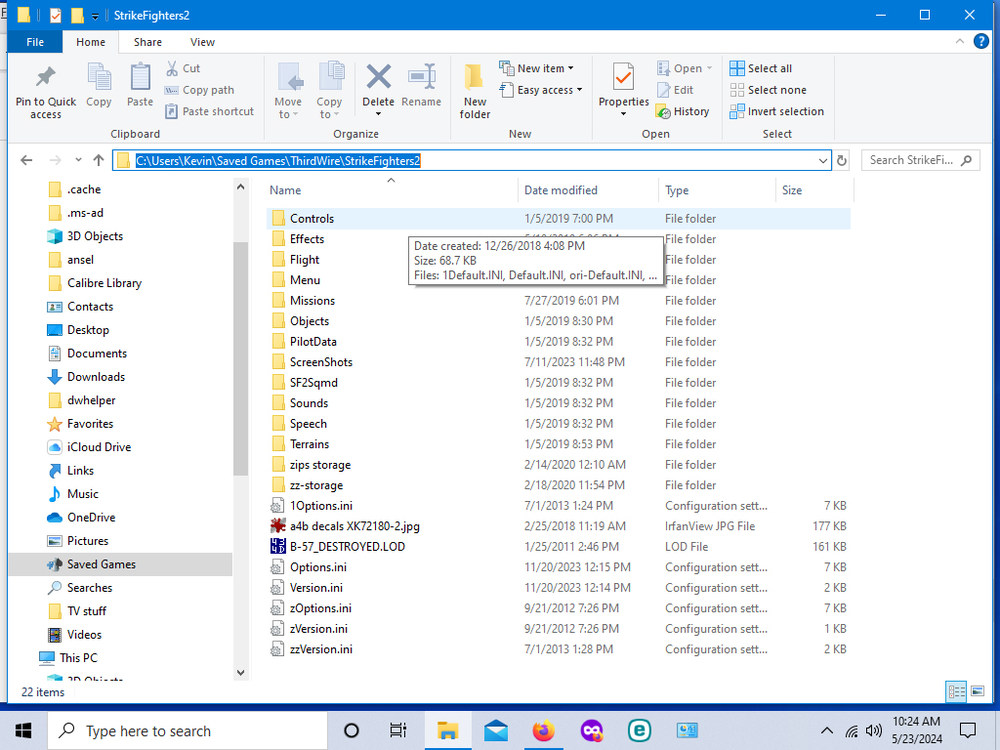Screen dimensions: 1000x750
Task: Click the Properties icon in the ribbon
Action: [x=623, y=77]
